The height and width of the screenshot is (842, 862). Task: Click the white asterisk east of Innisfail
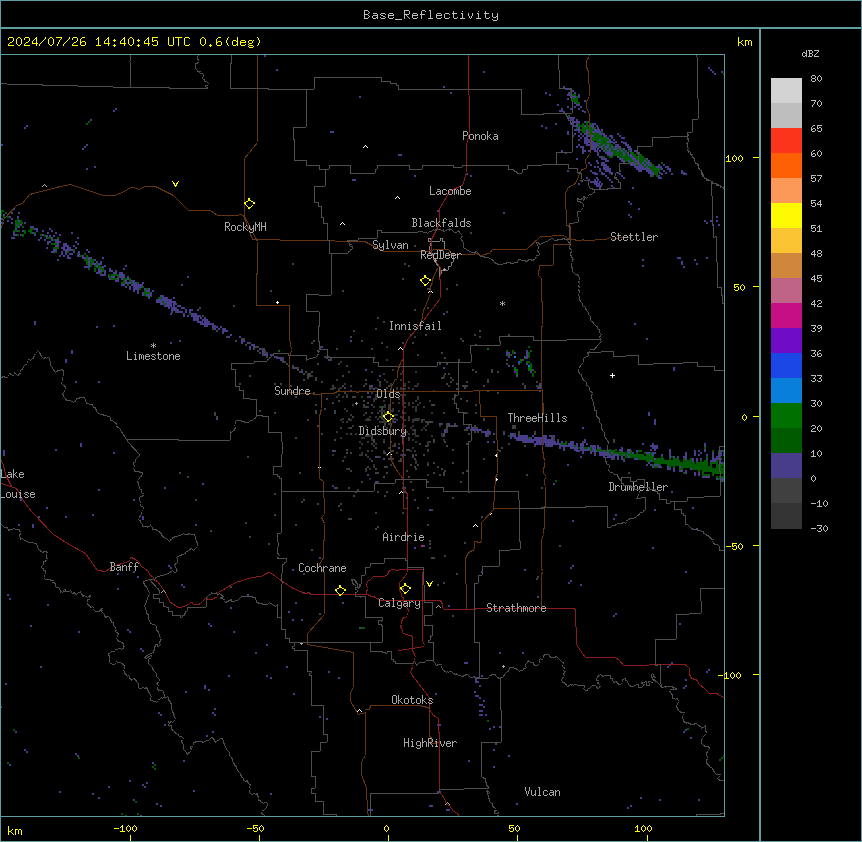pos(502,303)
